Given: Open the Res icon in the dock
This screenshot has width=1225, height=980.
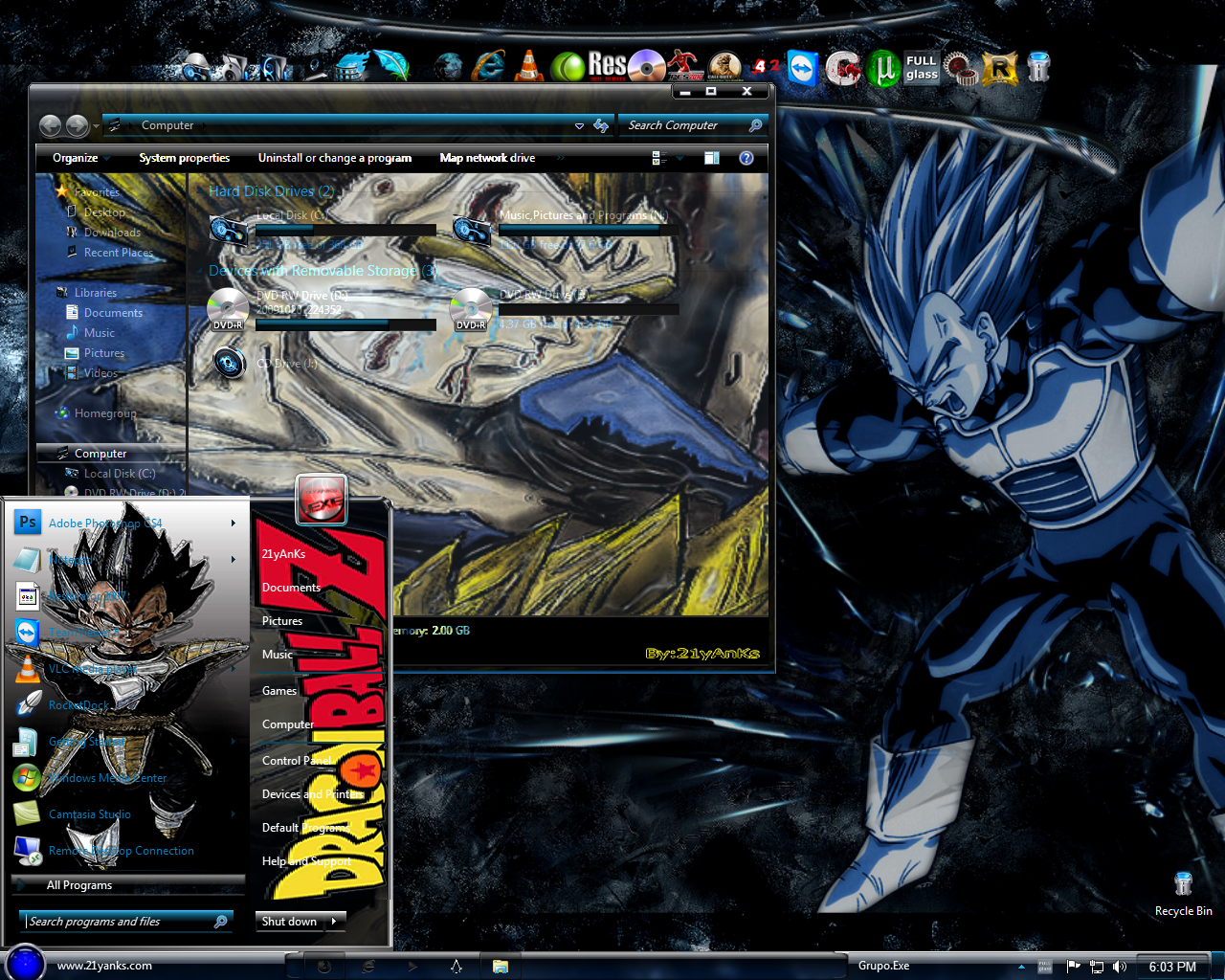Looking at the screenshot, I should 607,65.
